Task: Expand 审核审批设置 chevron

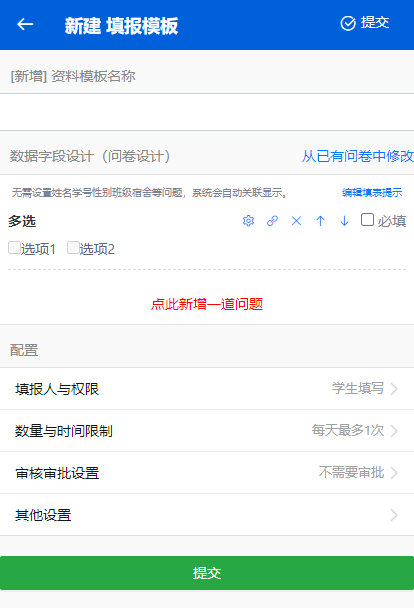Action: pos(394,473)
